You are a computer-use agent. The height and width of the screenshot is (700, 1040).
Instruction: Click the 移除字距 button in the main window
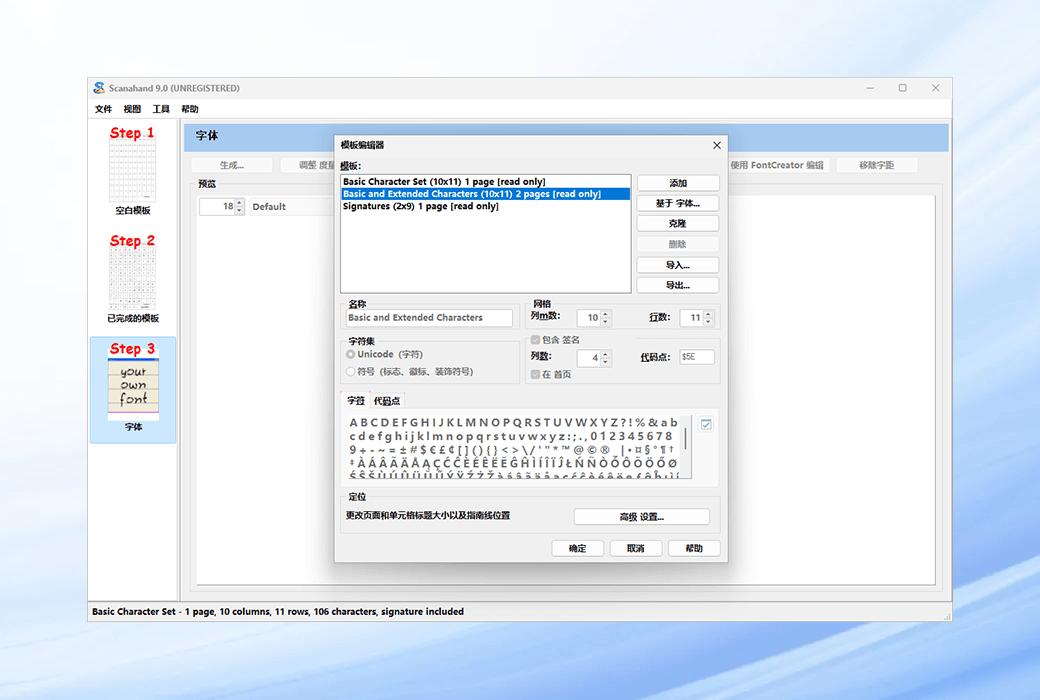click(877, 165)
